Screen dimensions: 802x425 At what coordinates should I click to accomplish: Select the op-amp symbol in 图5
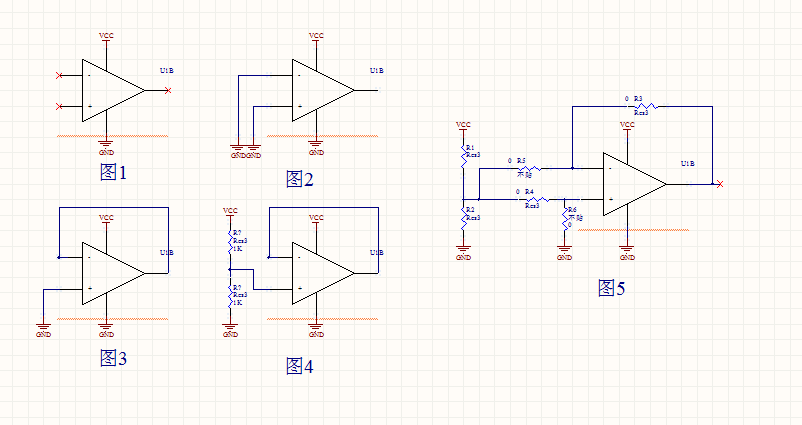[632, 184]
